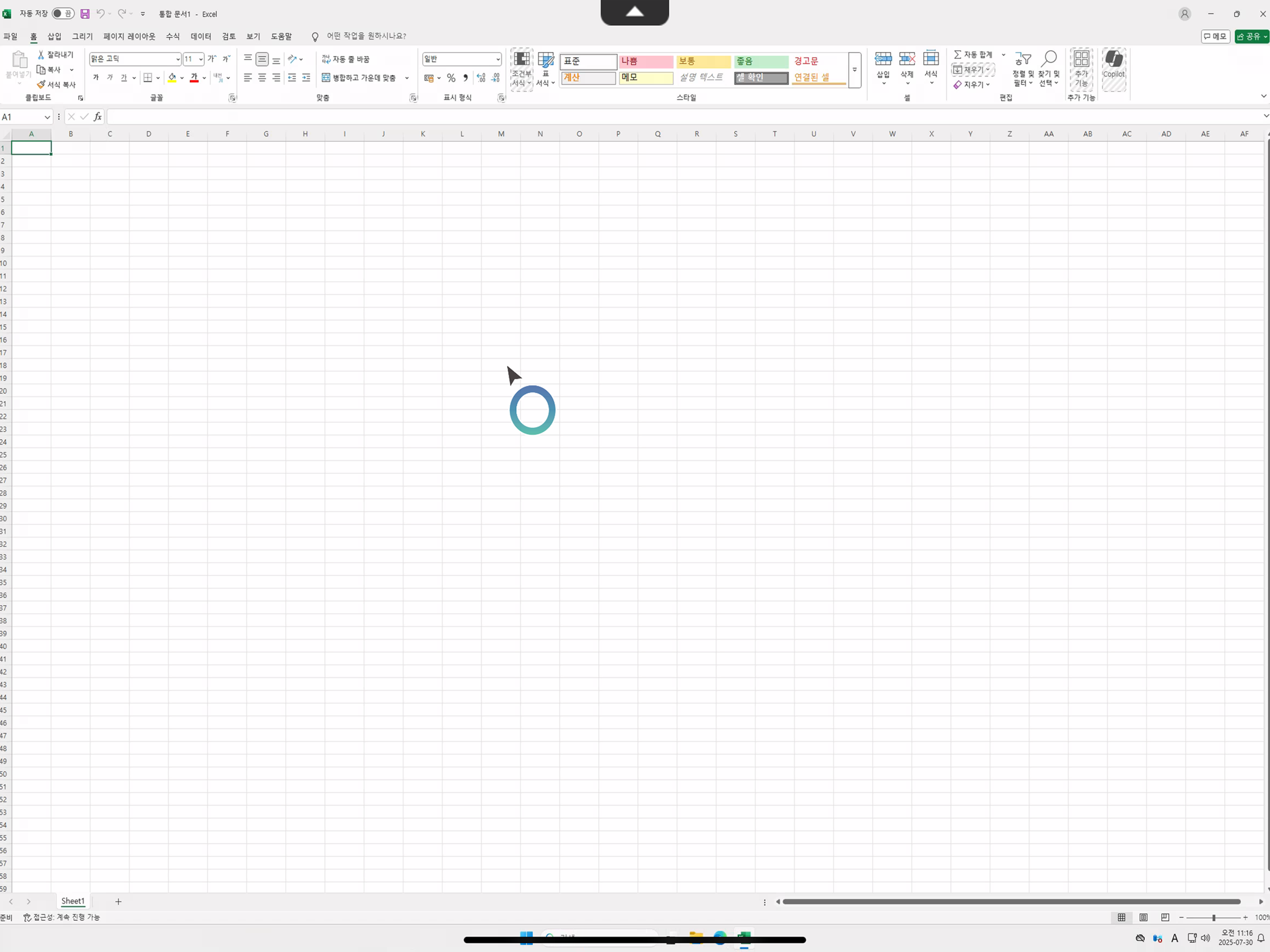Click the decrease decimal places icon

(x=496, y=78)
